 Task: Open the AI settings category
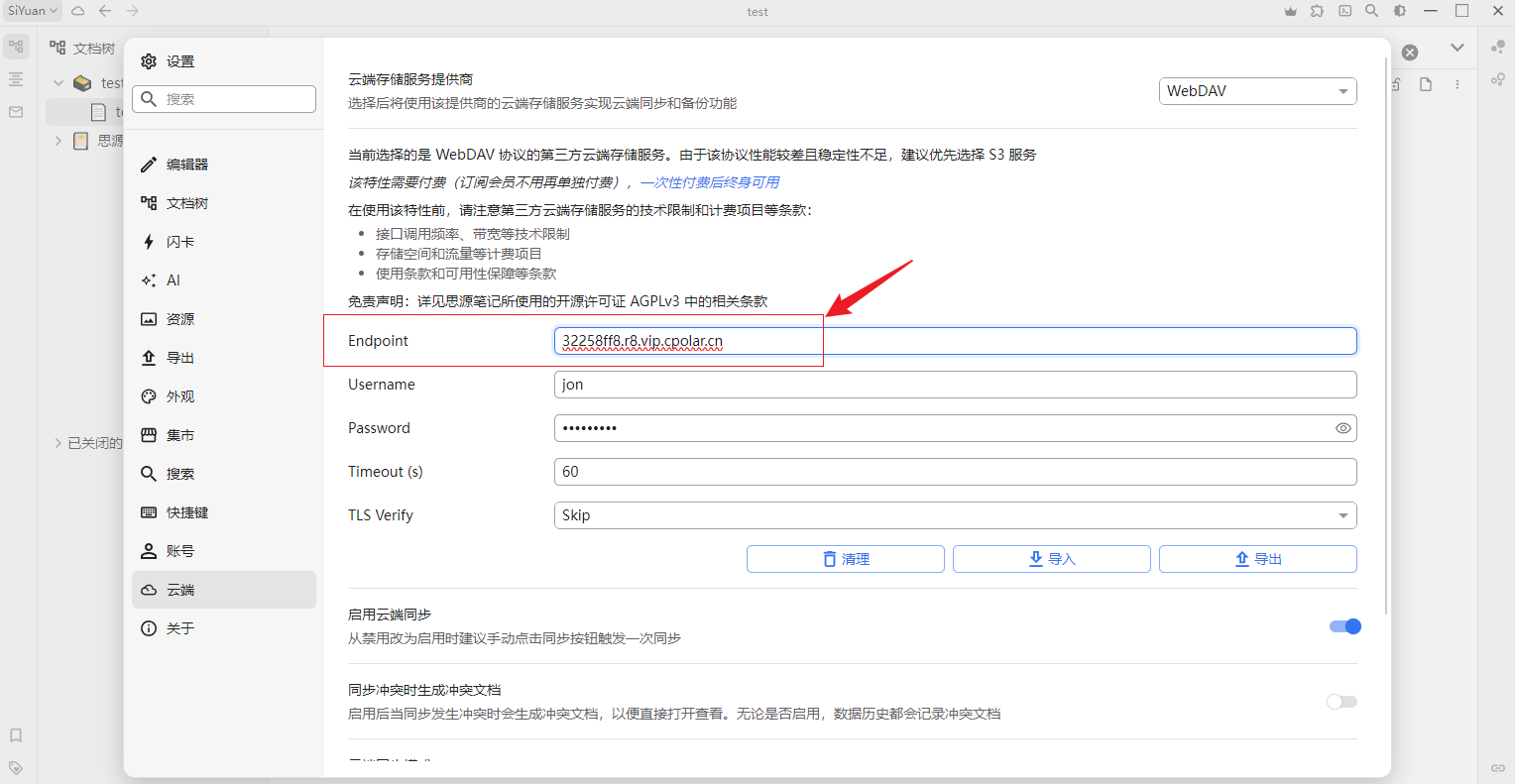pos(224,280)
